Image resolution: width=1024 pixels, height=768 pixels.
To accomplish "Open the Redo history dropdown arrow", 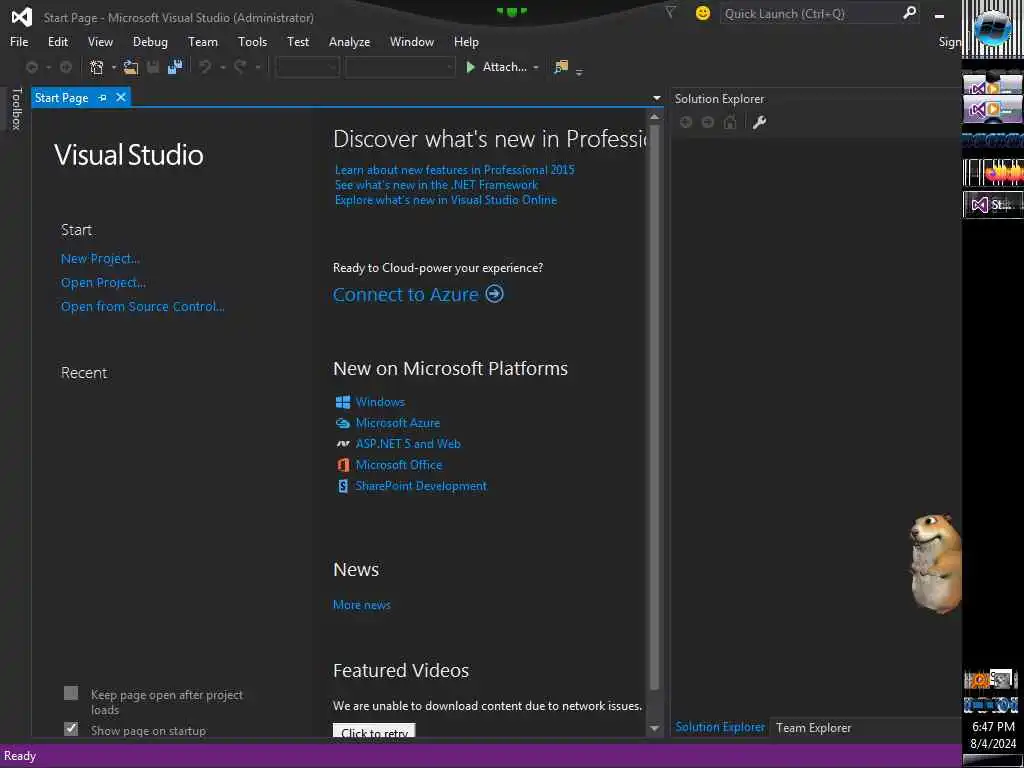I will pos(257,67).
